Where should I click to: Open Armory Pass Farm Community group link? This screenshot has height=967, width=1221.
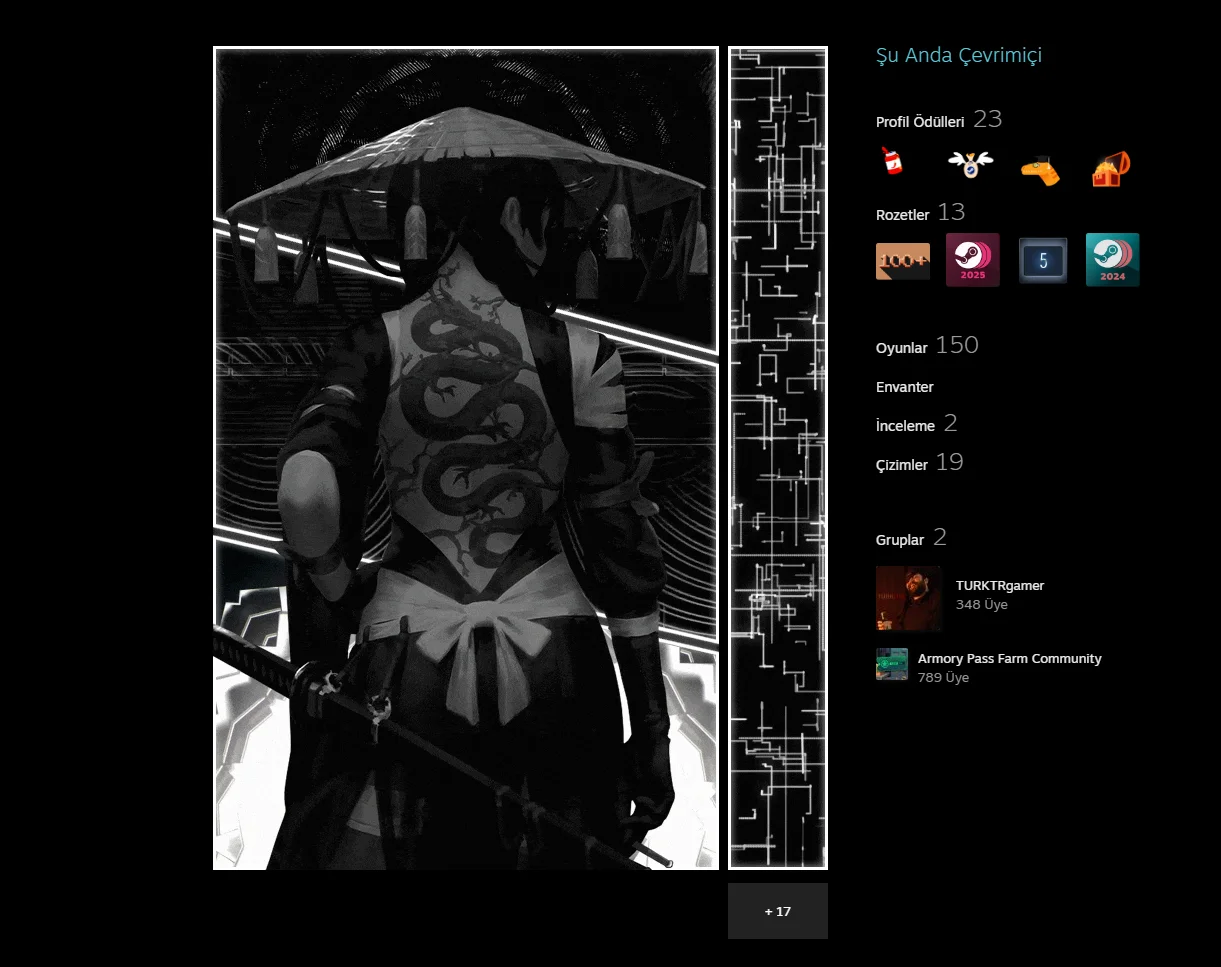[x=1010, y=659]
